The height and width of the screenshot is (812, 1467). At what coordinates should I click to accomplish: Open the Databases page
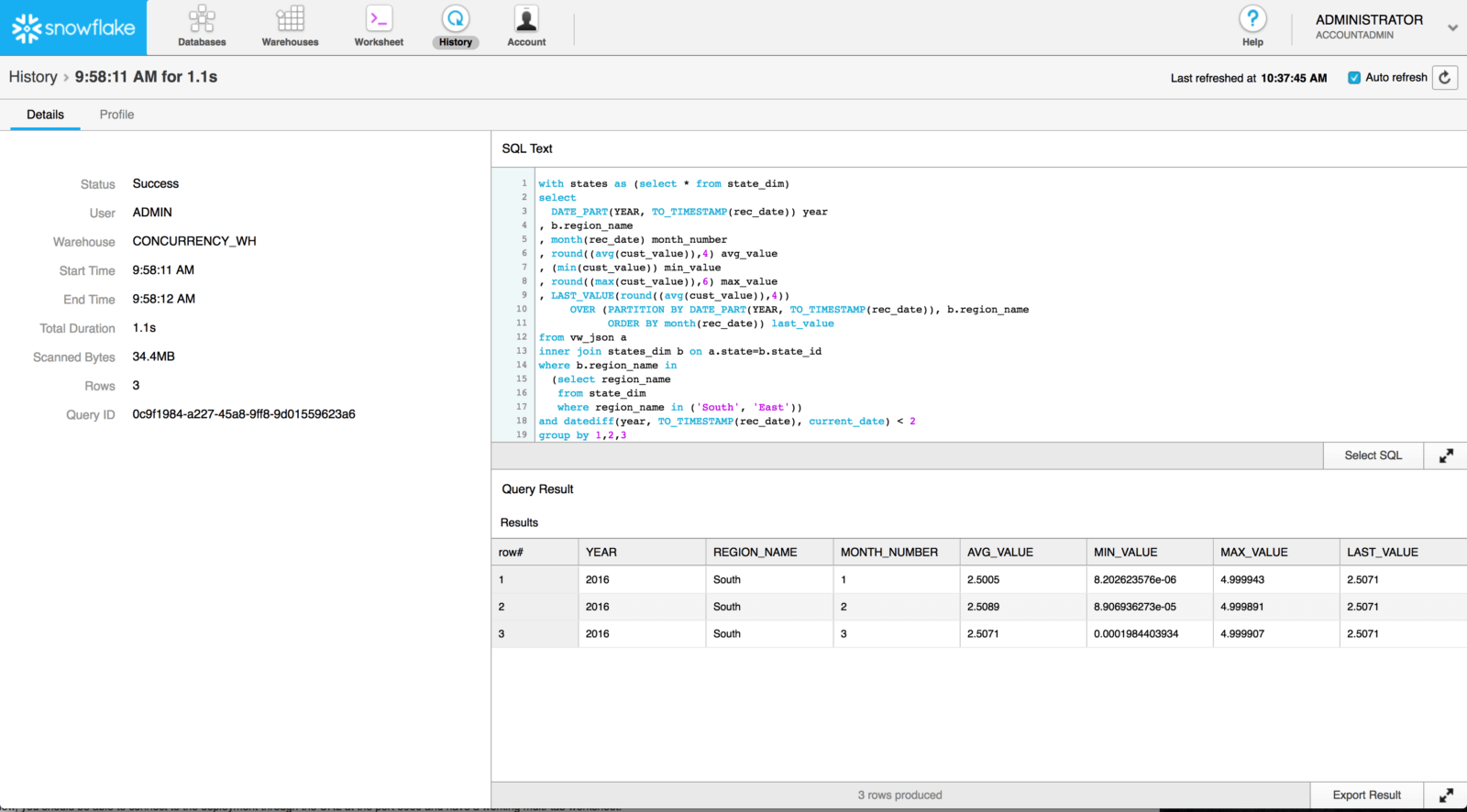pyautogui.click(x=202, y=27)
